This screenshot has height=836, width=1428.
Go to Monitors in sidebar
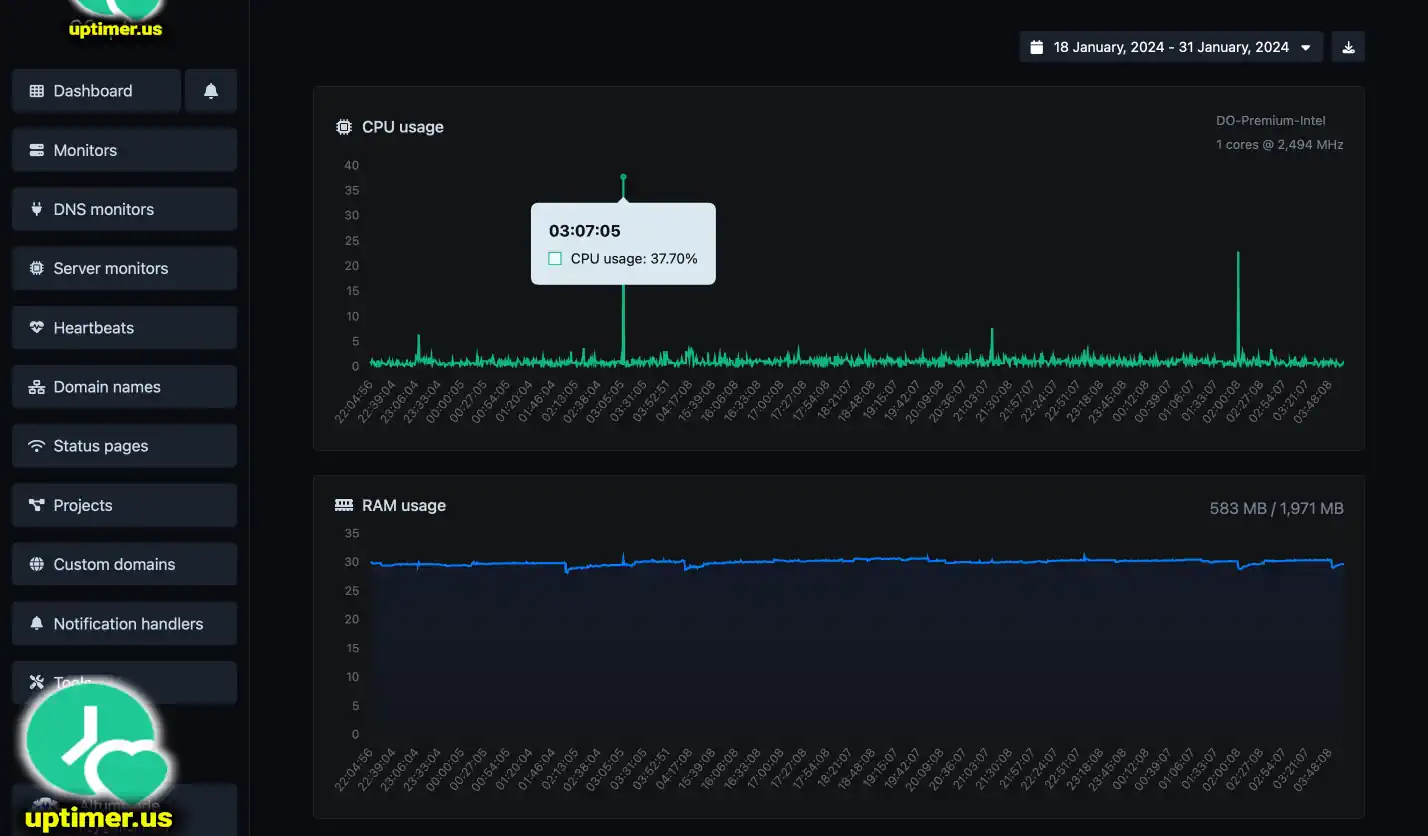[124, 150]
